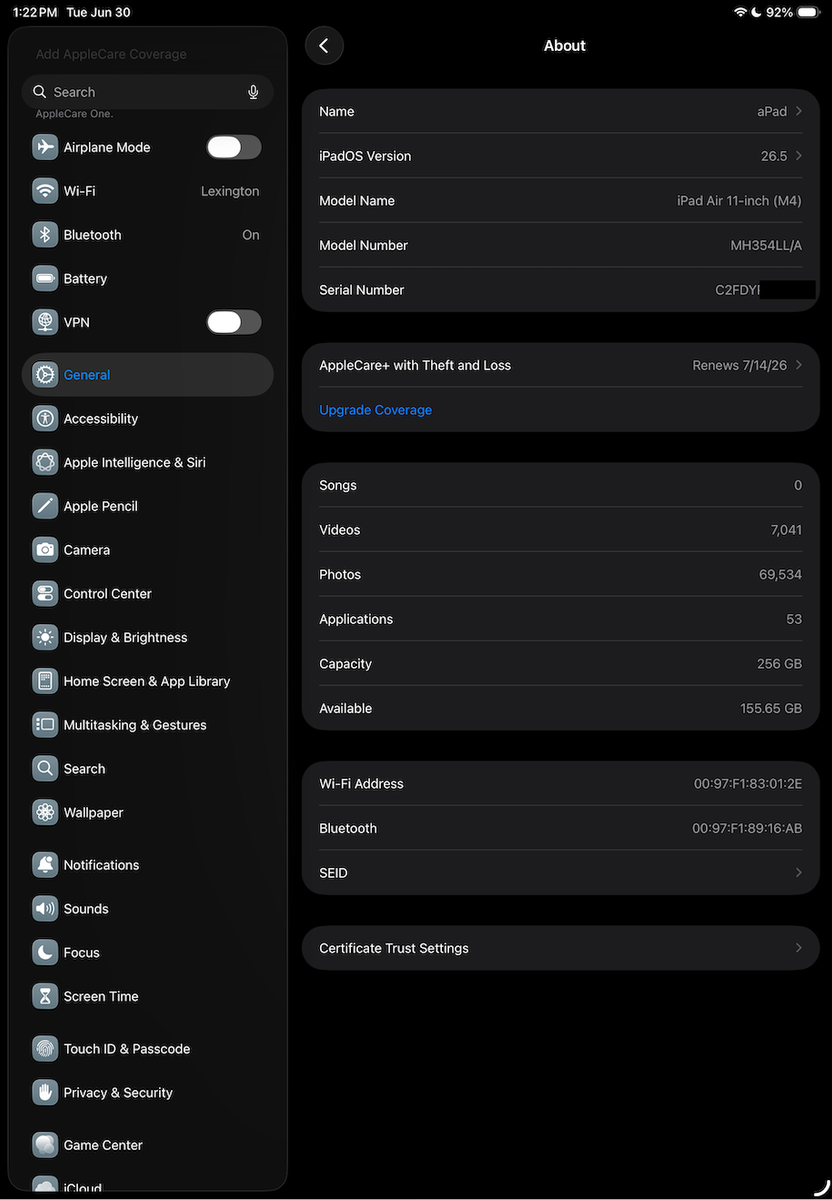The width and height of the screenshot is (832, 1200).
Task: Select the Bluetooth icon in sidebar
Action: click(x=45, y=235)
